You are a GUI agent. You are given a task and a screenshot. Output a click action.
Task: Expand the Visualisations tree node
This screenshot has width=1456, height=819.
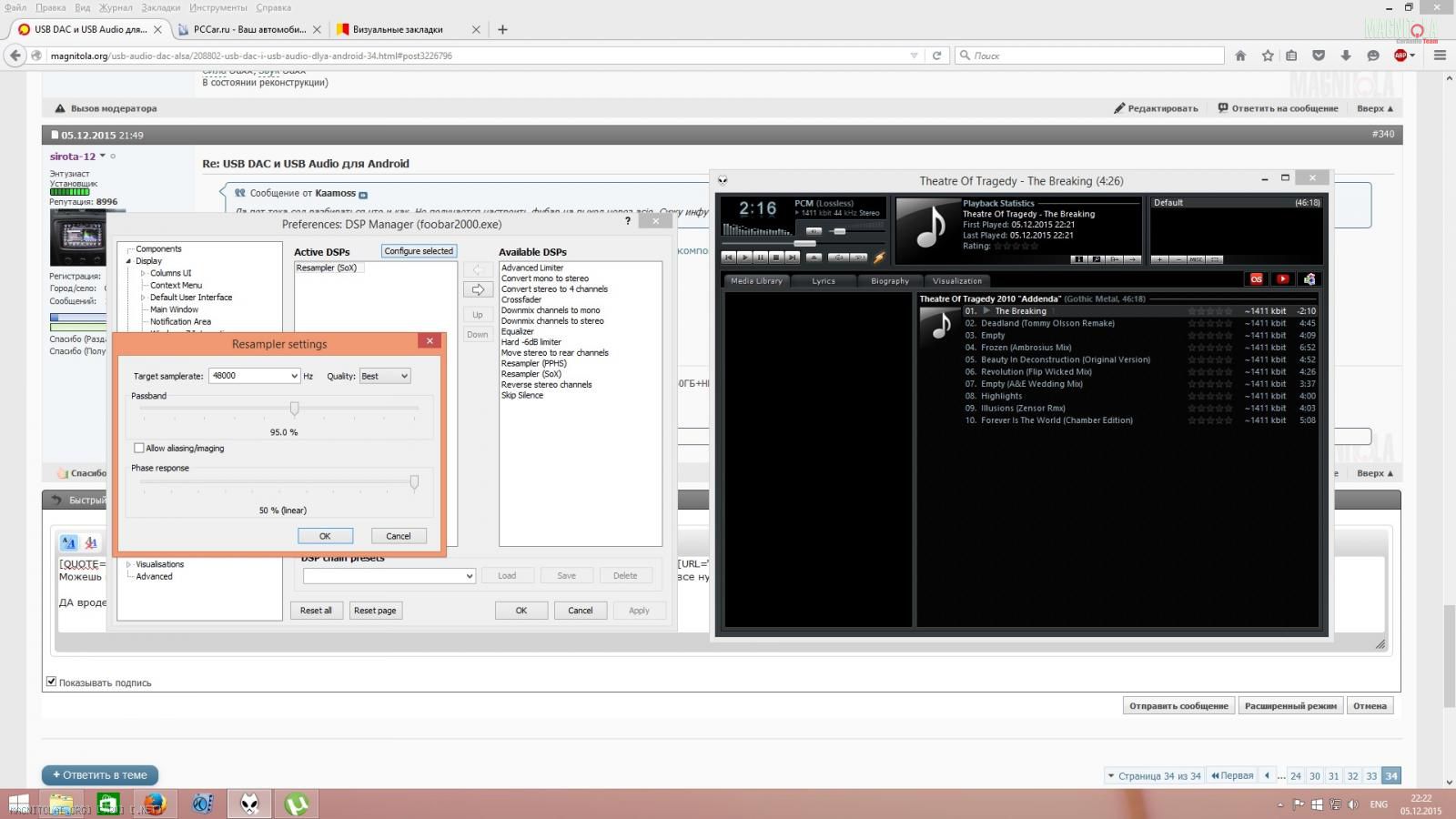tap(129, 564)
